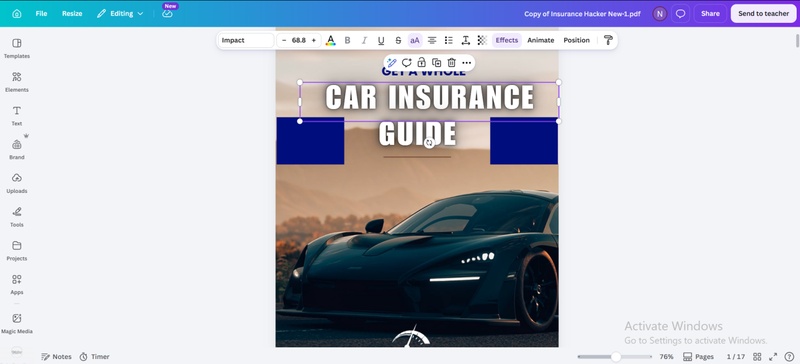
Task: Open letter and line spacing options
Action: (x=466, y=40)
